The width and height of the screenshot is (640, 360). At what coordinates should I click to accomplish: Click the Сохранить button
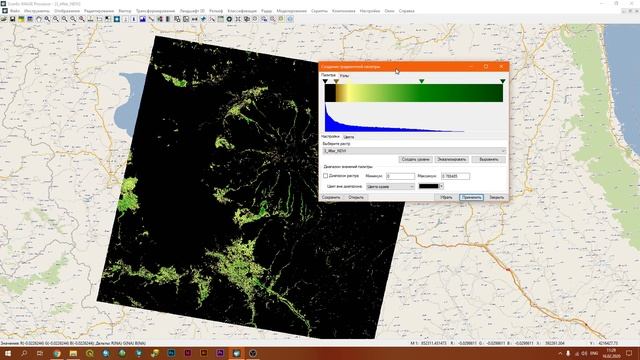click(x=331, y=198)
